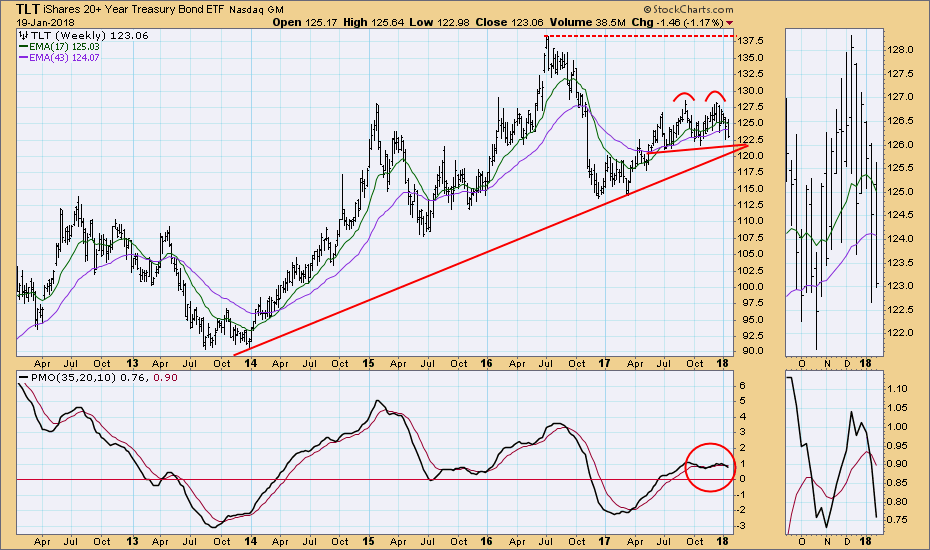Click the 6 label on the PMO axis
Viewport: 930px width, 550px height.
pyautogui.click(x=742, y=386)
